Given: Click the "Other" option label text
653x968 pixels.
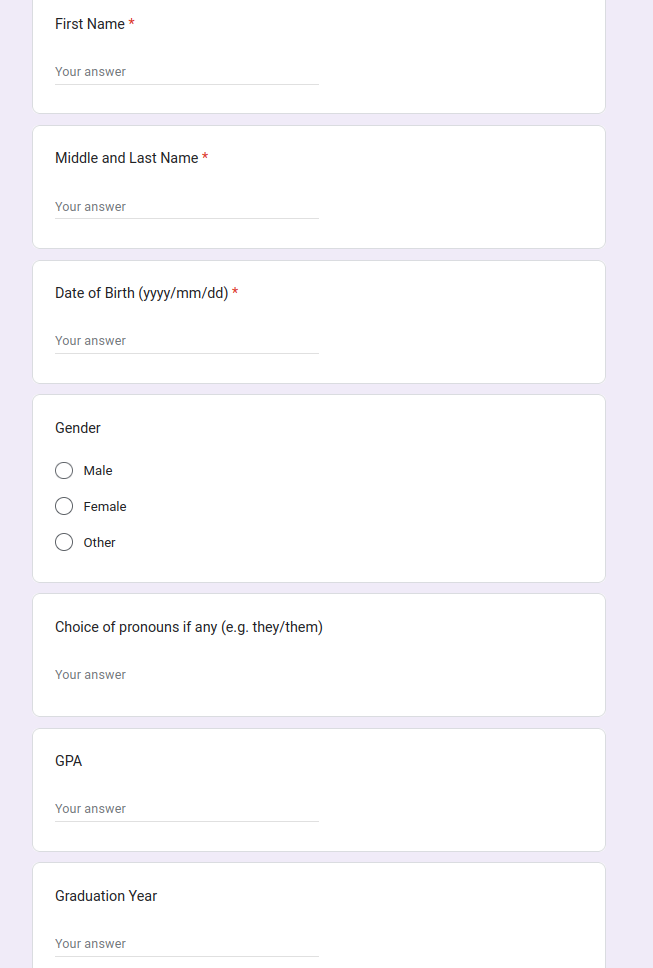Looking at the screenshot, I should click(100, 543).
